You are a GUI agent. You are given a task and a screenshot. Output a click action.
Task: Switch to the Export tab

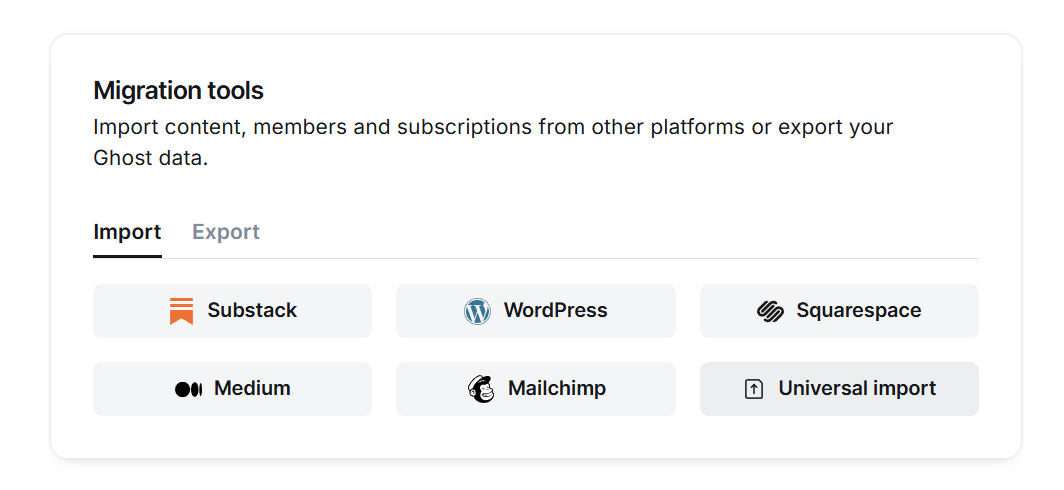coord(225,232)
